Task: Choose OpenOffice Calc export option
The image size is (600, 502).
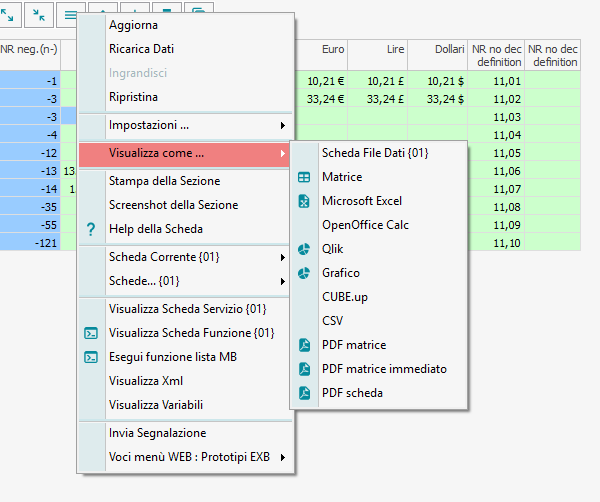Action: pos(365,225)
